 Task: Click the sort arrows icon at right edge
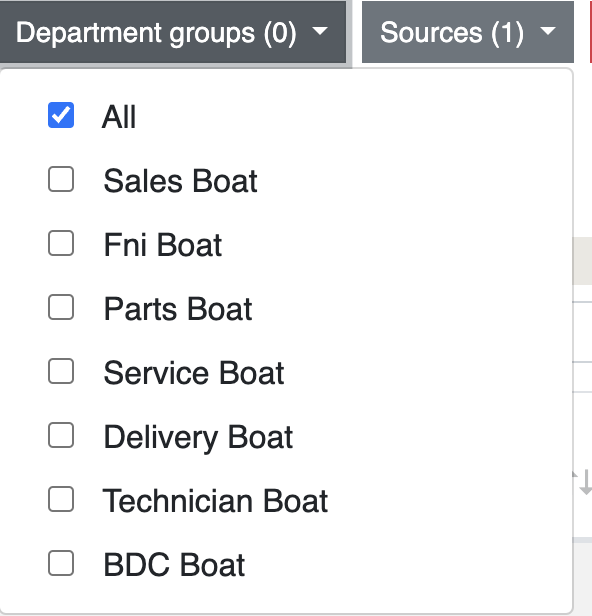coord(583,482)
